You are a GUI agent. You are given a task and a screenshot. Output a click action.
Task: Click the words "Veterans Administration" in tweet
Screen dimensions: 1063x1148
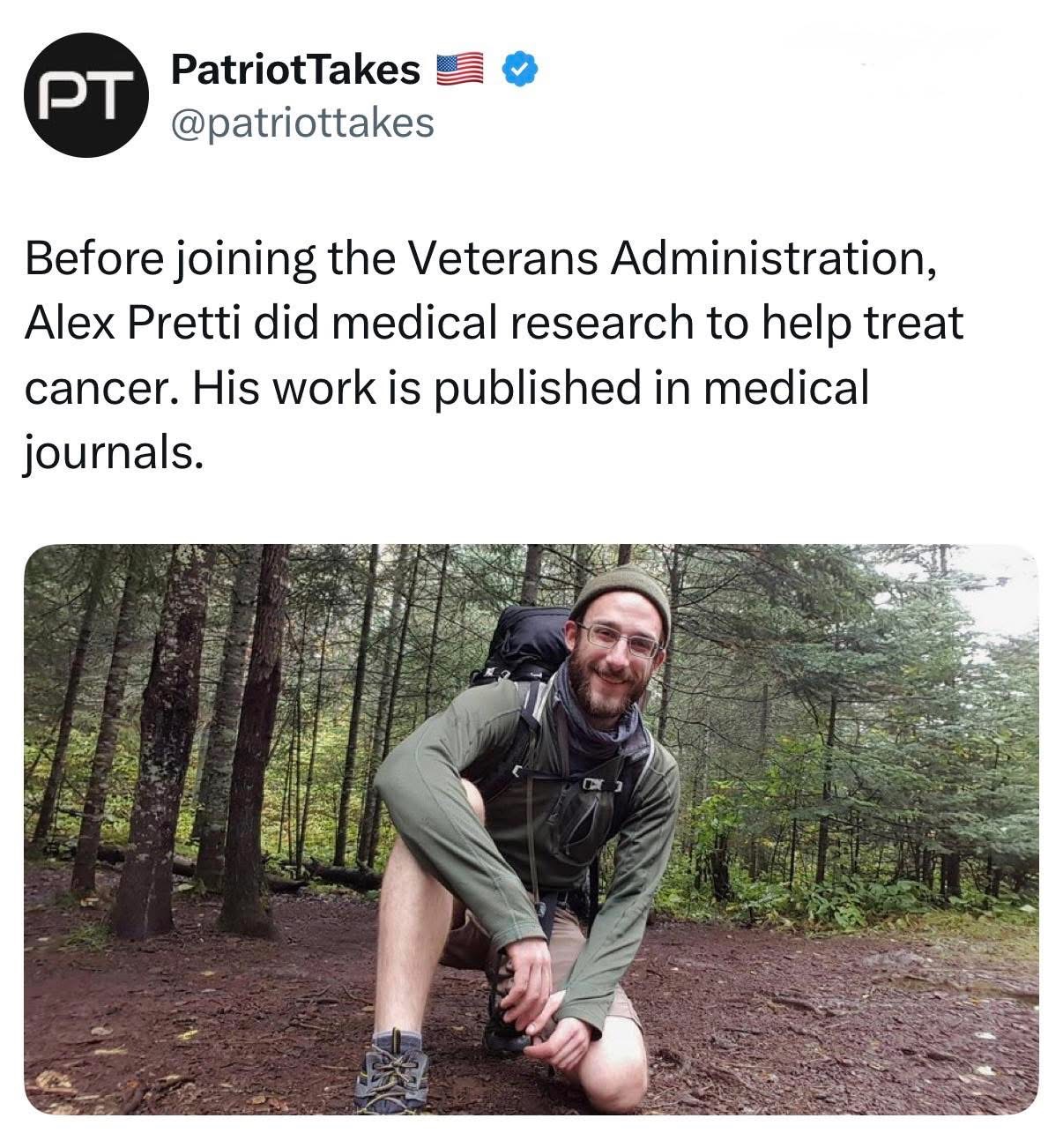667,258
